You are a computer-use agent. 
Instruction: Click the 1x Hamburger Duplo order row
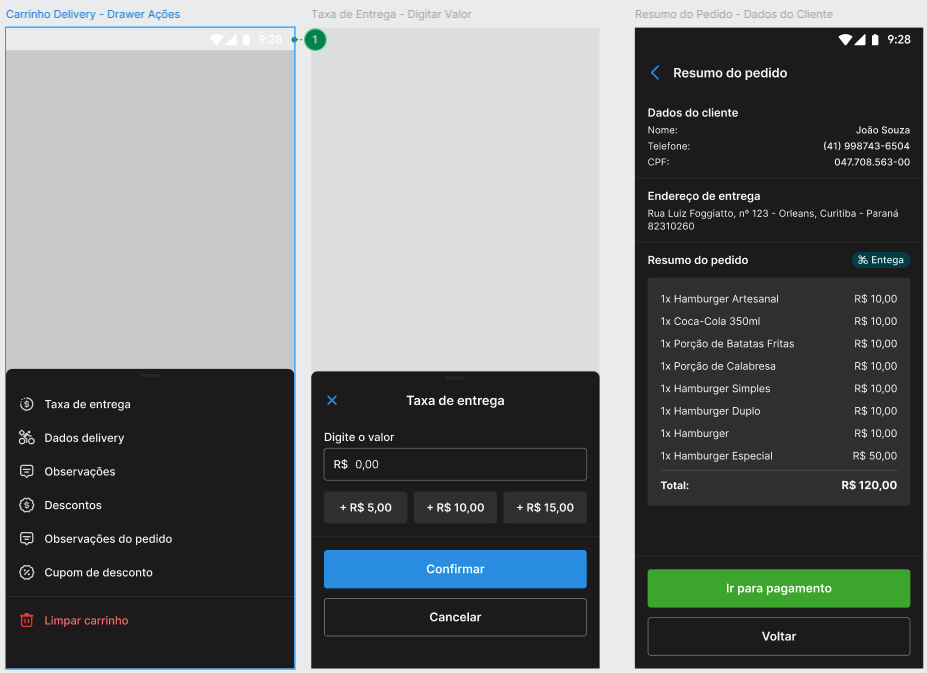[779, 411]
